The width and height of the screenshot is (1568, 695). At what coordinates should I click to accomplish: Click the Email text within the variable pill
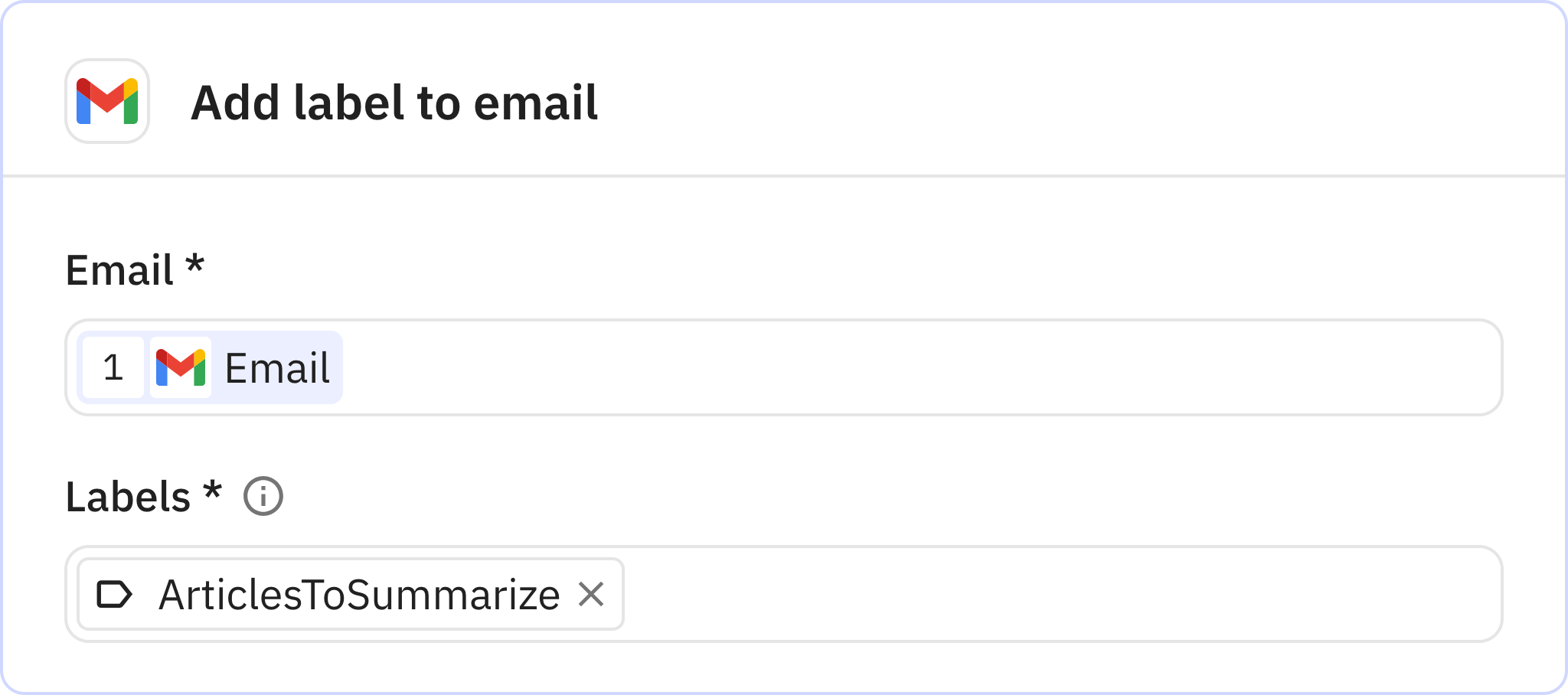point(276,368)
